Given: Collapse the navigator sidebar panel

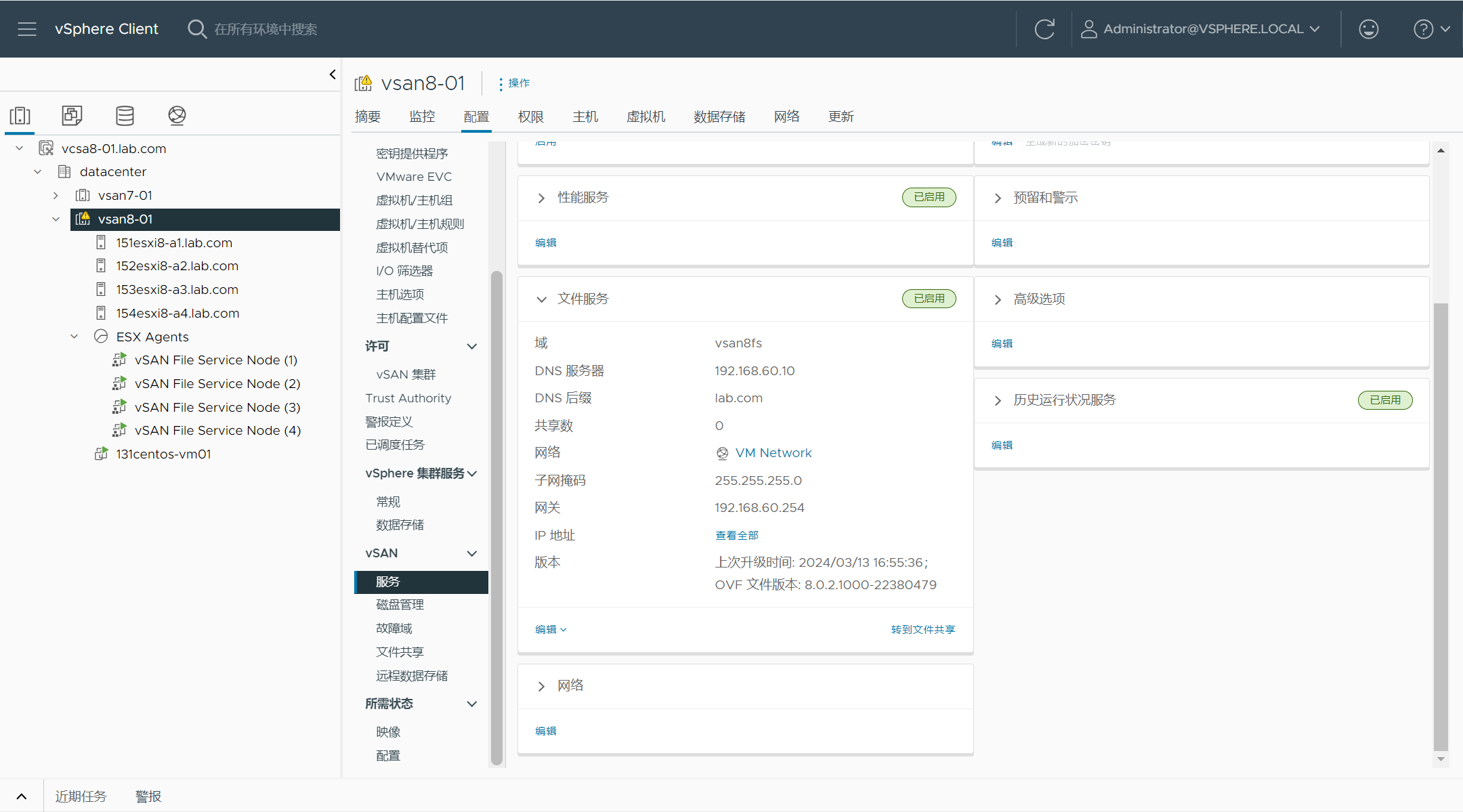Looking at the screenshot, I should click(x=333, y=74).
